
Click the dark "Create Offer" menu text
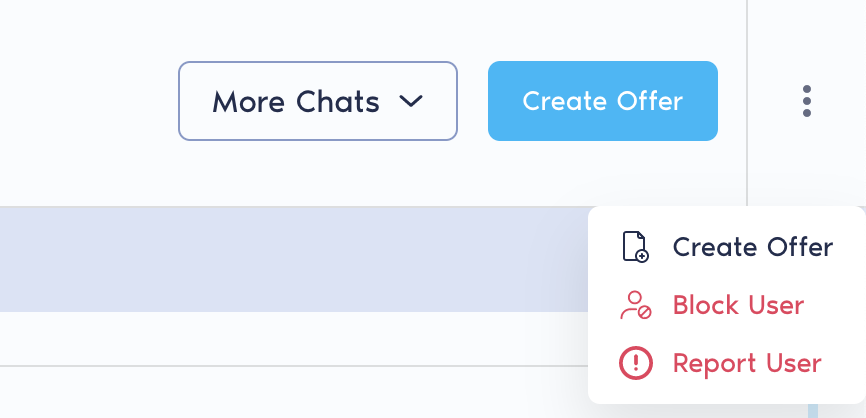[752, 247]
